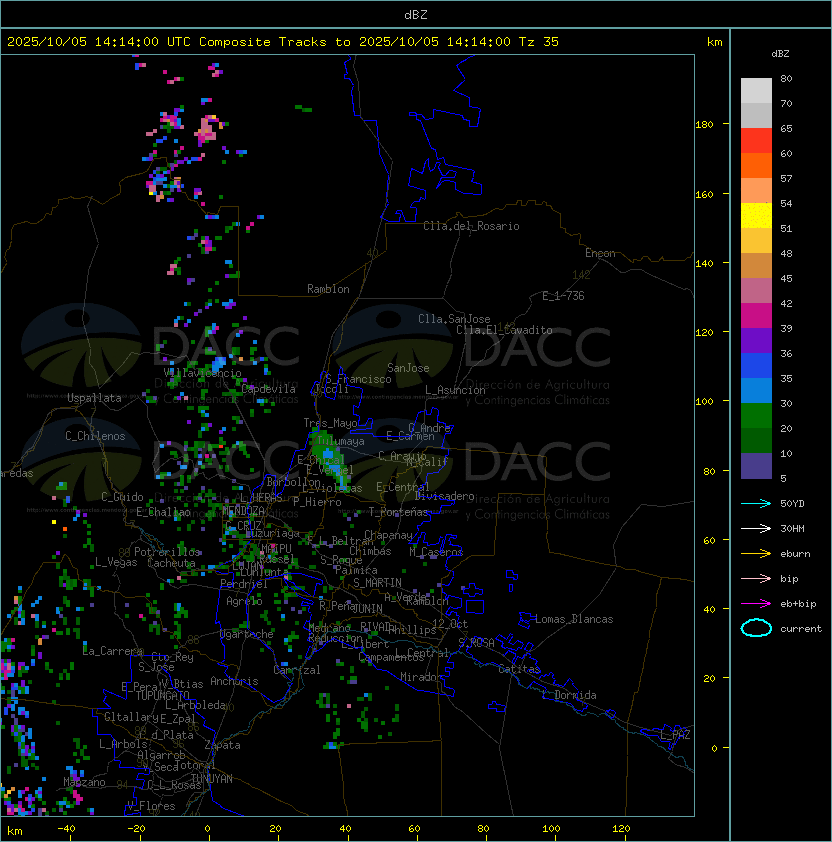832x842 pixels.
Task: Click the 'Zapata' map label
Action: coord(222,745)
